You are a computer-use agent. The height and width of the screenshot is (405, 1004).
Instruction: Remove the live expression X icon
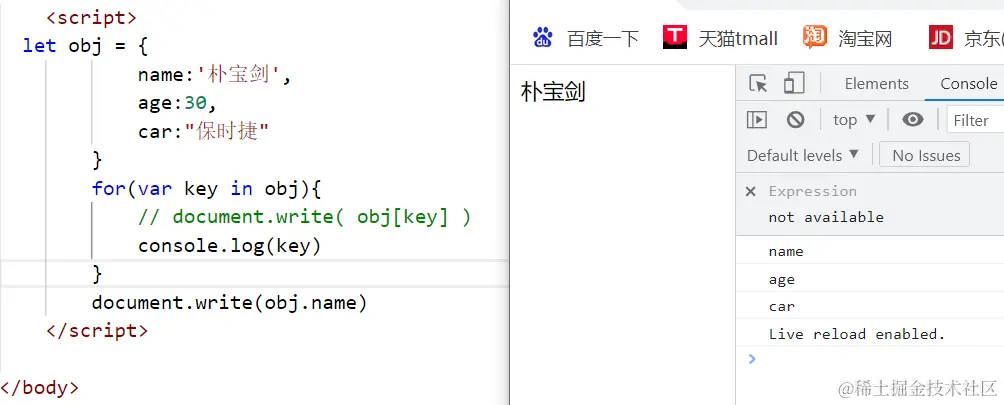click(x=751, y=191)
